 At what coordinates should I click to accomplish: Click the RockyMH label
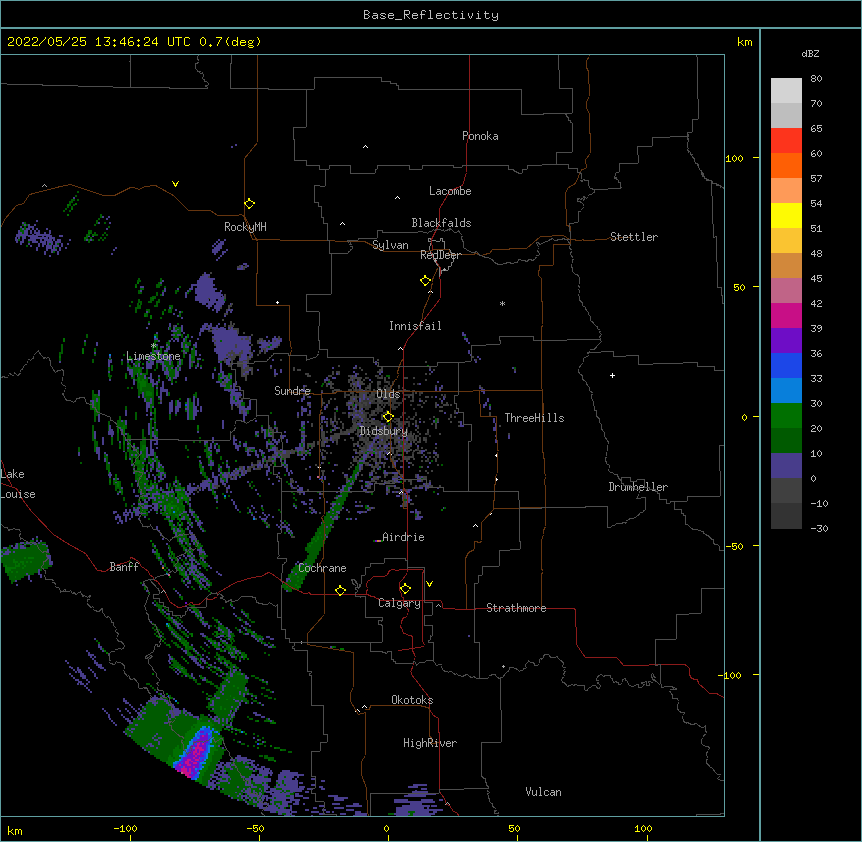coord(245,227)
